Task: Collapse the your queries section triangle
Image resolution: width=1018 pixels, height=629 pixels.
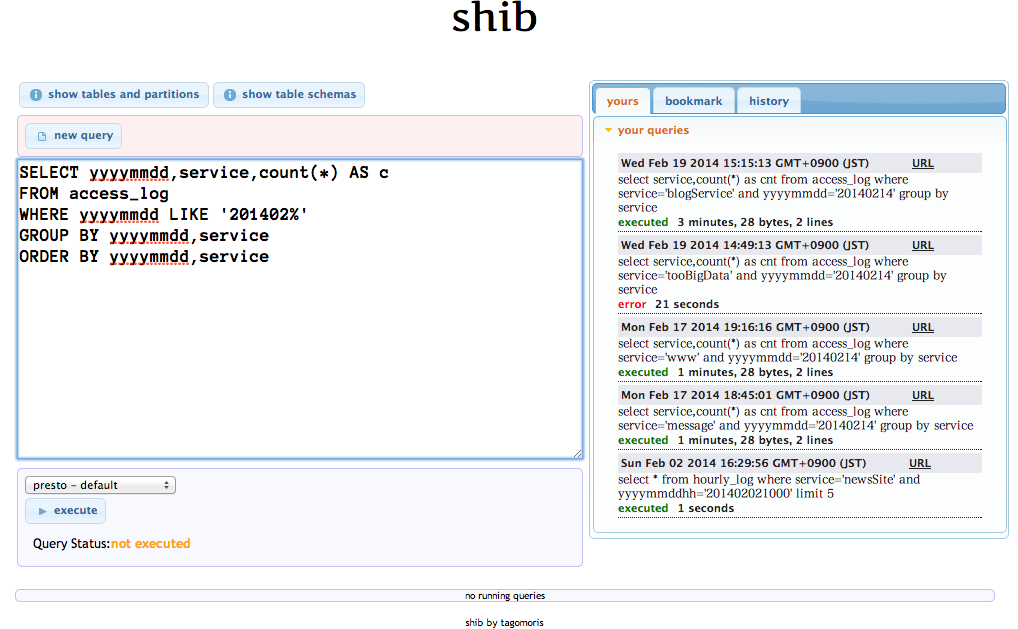Action: [x=608, y=130]
